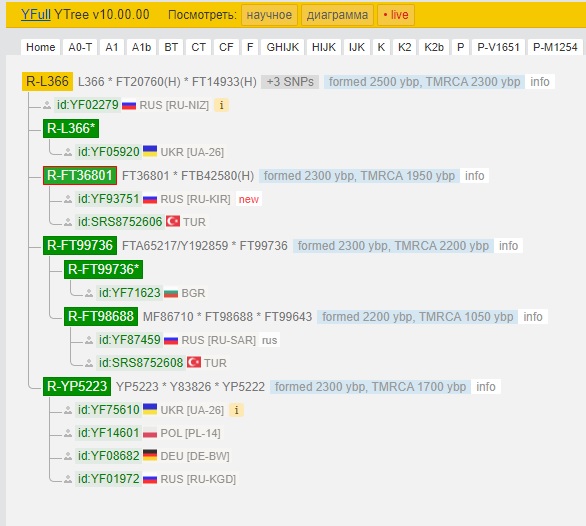Click the info icon beside YF02279
Image resolution: width=586 pixels, height=526 pixels.
[x=221, y=105]
